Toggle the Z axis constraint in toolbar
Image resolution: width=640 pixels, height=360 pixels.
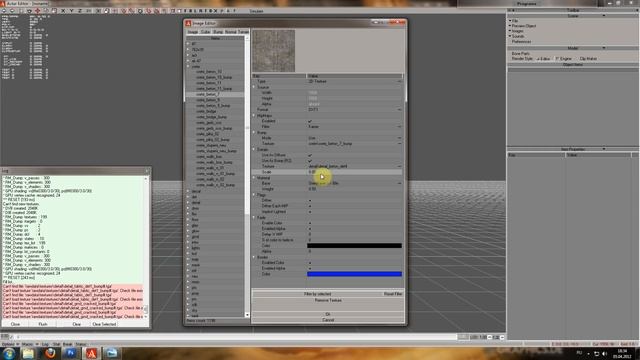click(80, 11)
